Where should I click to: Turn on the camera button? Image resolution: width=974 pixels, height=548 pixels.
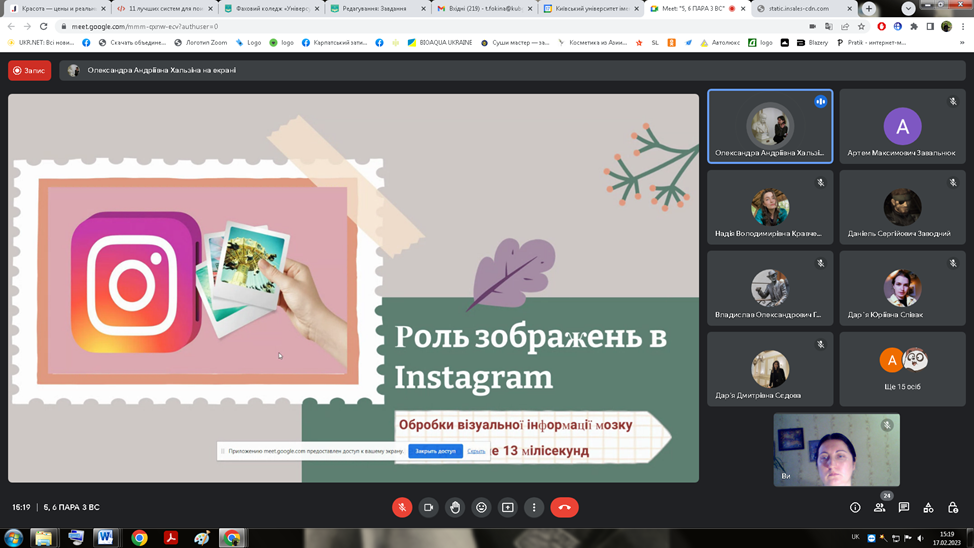click(429, 508)
